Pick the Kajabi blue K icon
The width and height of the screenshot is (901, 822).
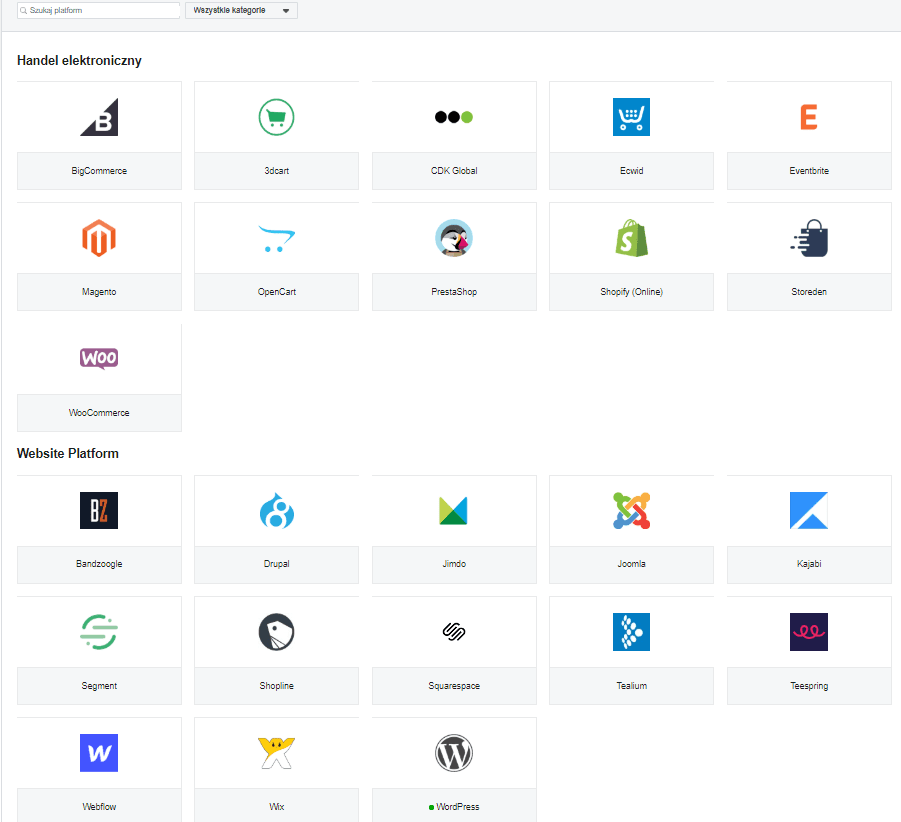click(x=808, y=510)
